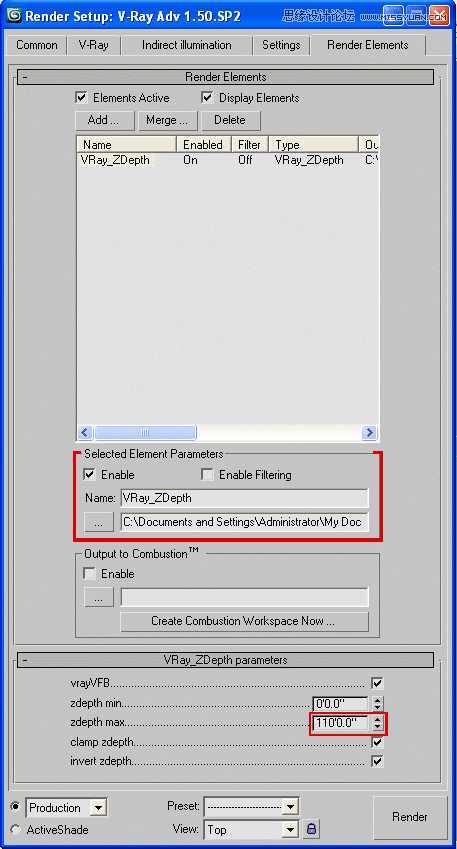Click the lock view icon beside Top dropdown
The image size is (457, 849).
[x=311, y=828]
